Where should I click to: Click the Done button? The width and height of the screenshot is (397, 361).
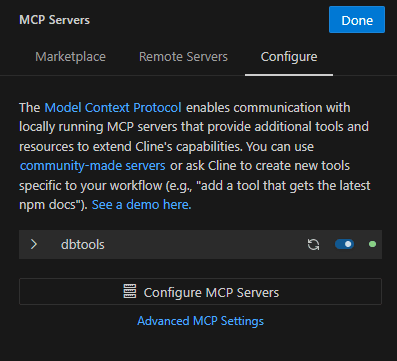(x=357, y=20)
